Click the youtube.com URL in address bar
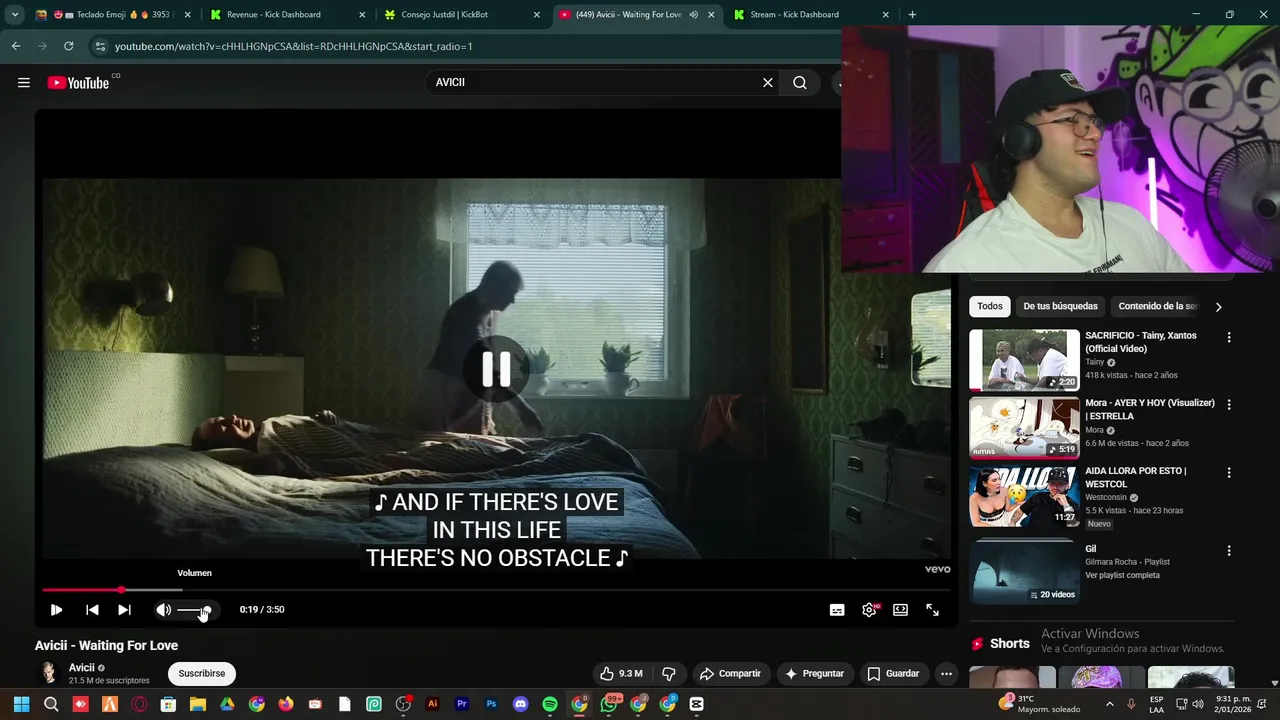Screen dimensions: 1280x720 click(293, 46)
